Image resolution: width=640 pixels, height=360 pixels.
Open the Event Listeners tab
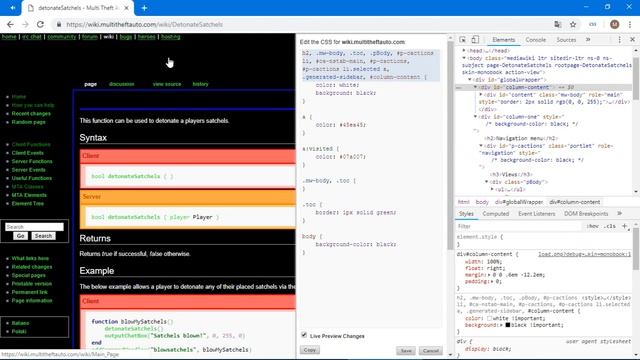[x=536, y=213]
